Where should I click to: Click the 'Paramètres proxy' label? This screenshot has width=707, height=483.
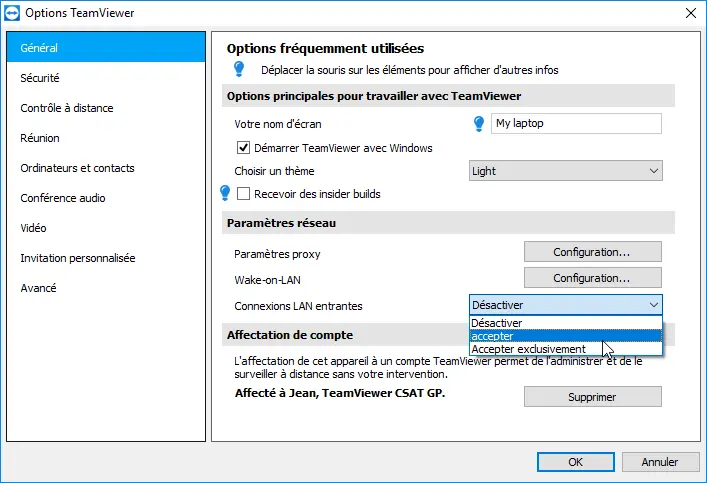click(277, 254)
